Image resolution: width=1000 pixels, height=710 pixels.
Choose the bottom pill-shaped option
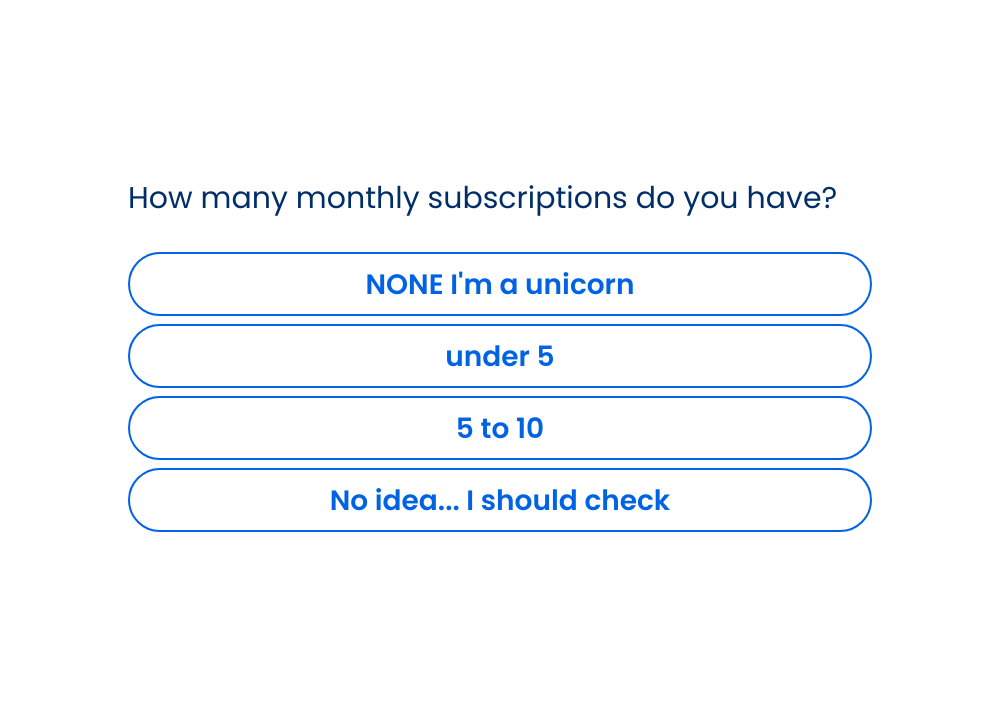tap(499, 500)
